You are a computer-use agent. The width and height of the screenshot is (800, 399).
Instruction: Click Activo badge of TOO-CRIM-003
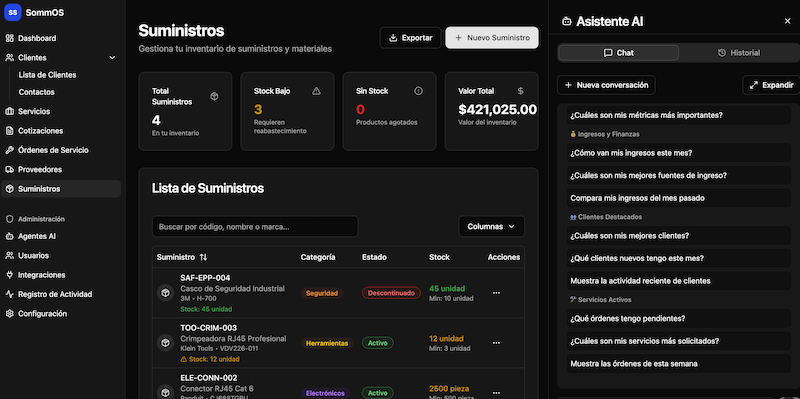pyautogui.click(x=378, y=343)
